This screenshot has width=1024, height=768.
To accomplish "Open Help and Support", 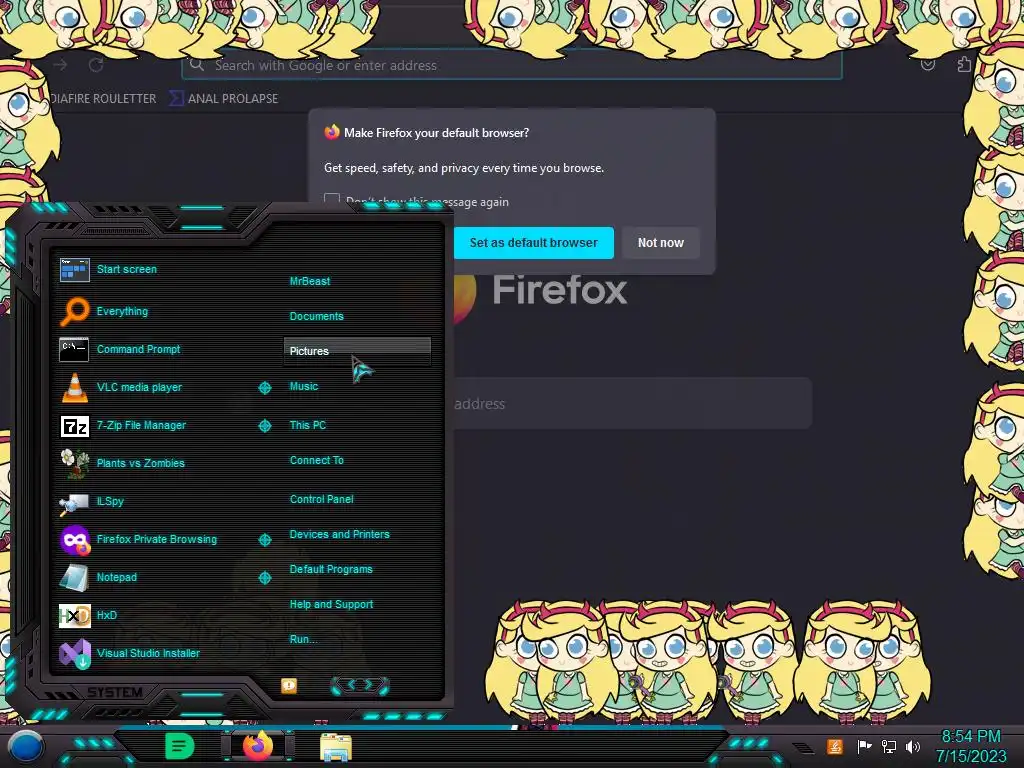I will pos(331,605).
